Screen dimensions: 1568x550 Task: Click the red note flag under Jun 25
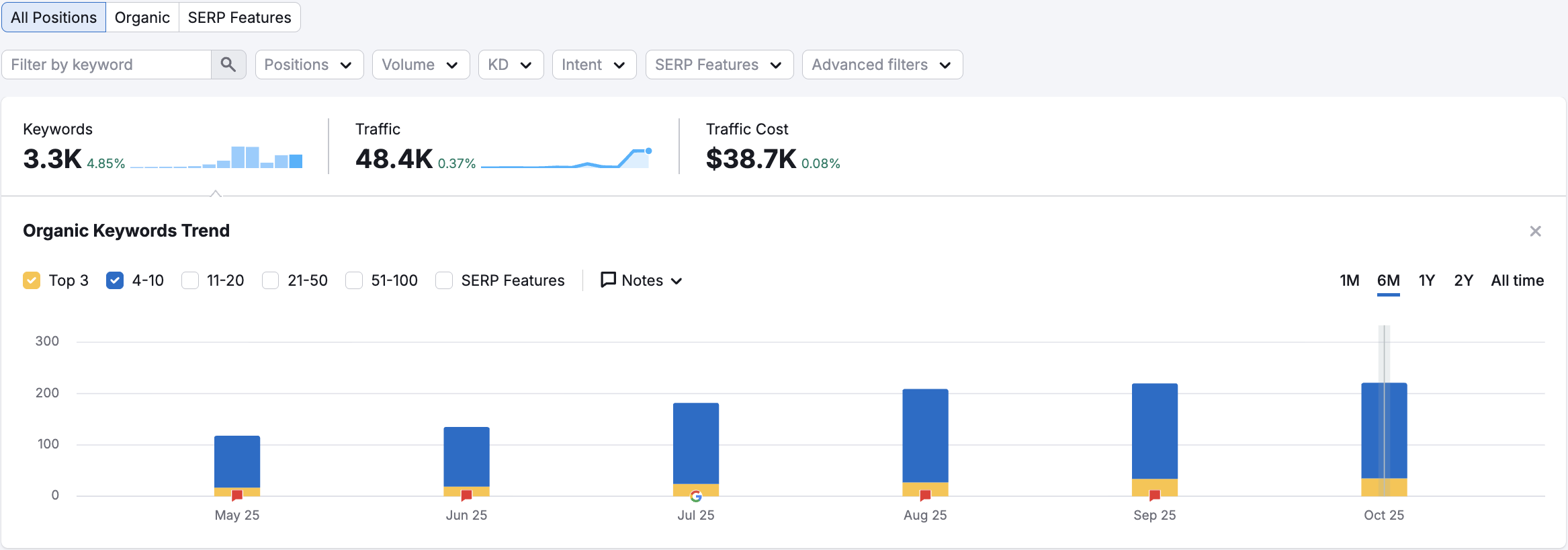466,496
